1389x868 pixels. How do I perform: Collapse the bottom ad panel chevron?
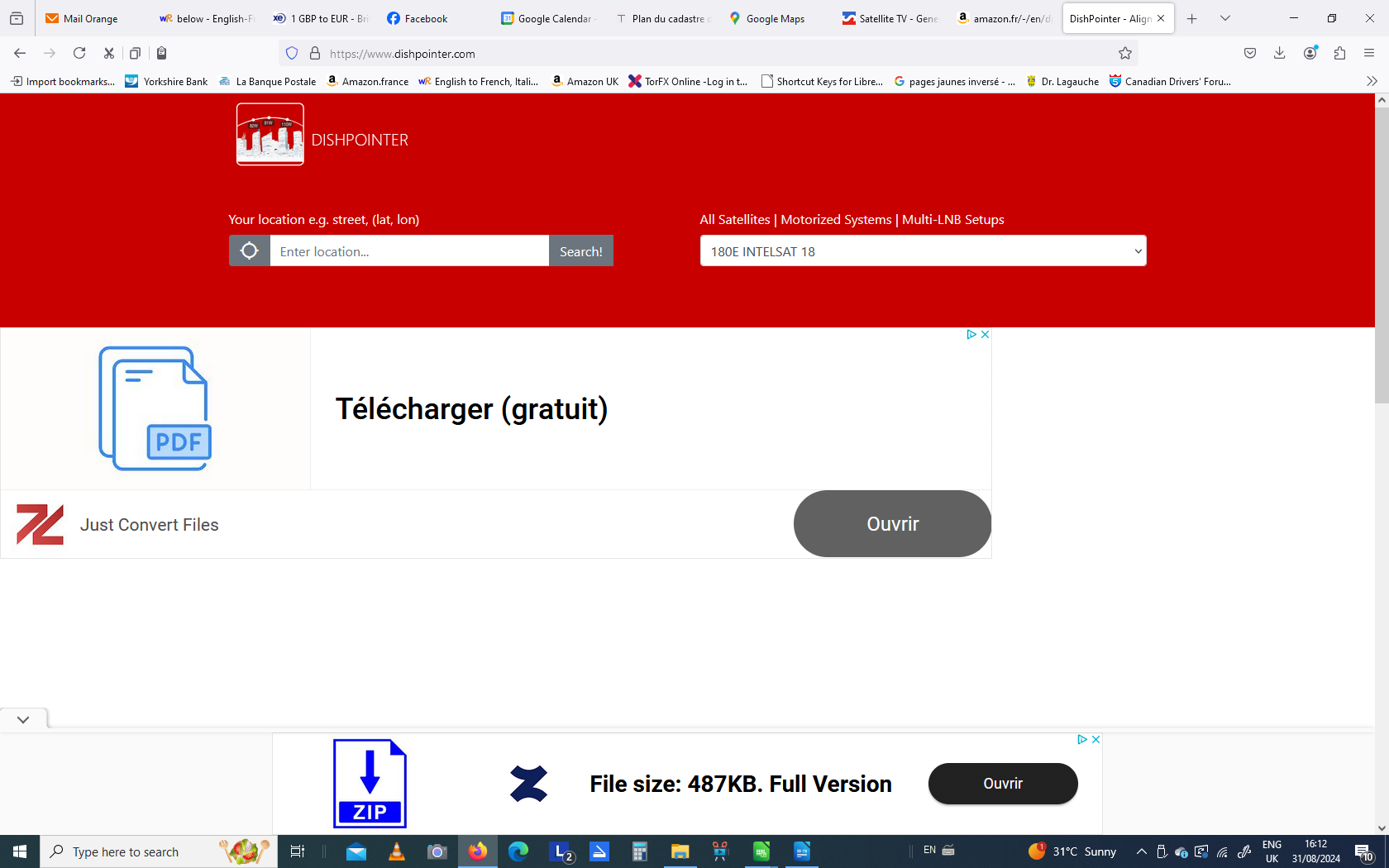pos(23,719)
